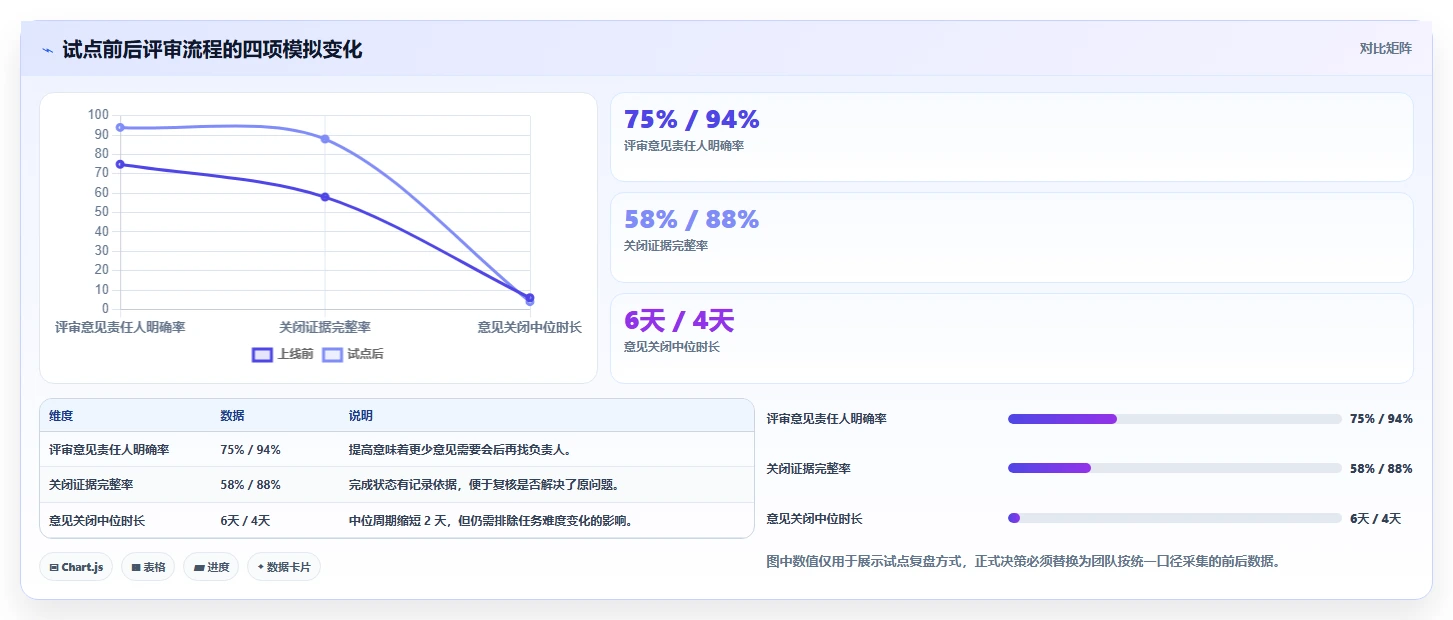This screenshot has height=620, width=1453.
Task: Click the 50 tick on the chart y-axis
Action: point(101,212)
